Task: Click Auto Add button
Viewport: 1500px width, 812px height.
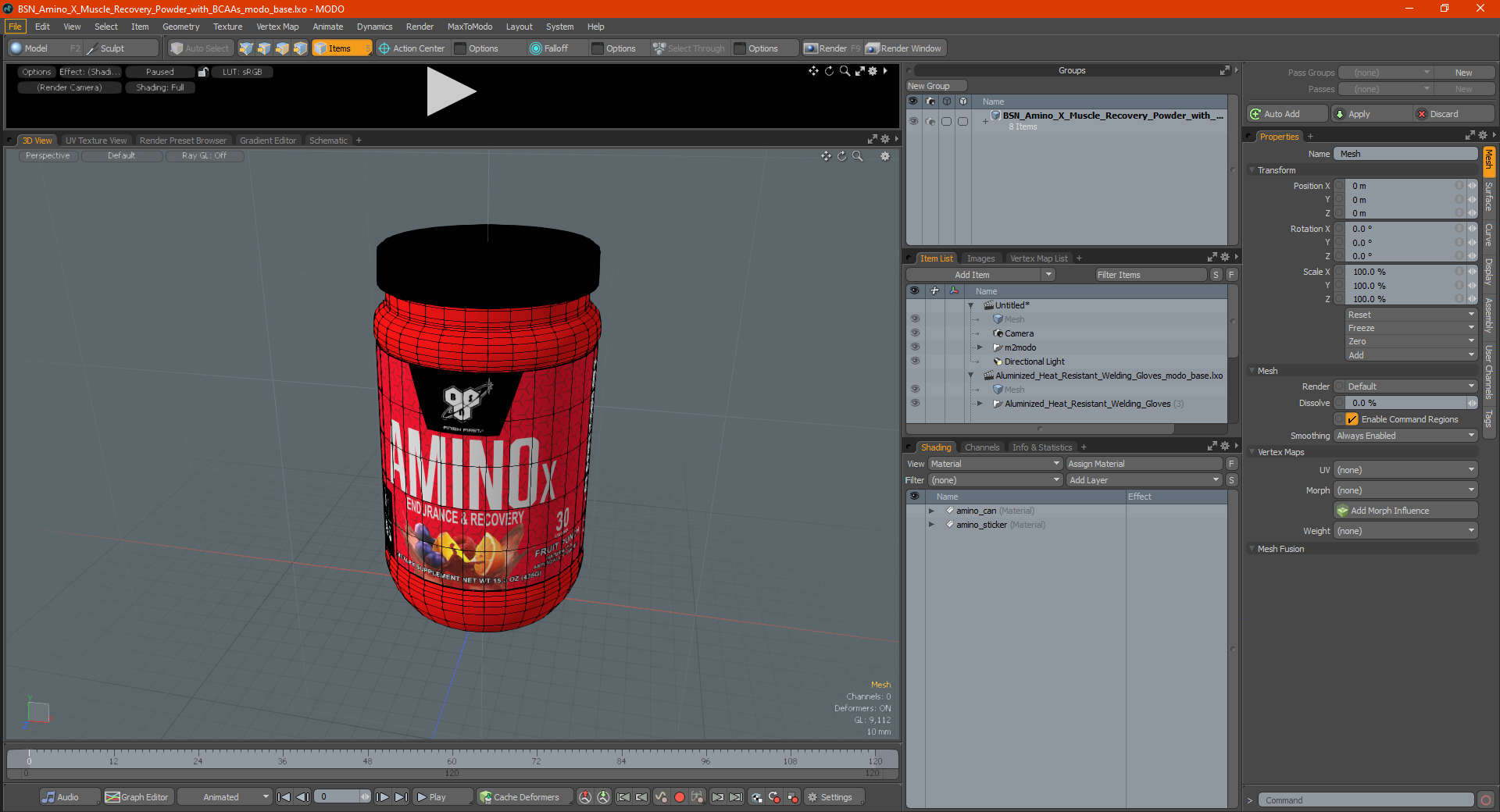Action: click(x=1287, y=114)
